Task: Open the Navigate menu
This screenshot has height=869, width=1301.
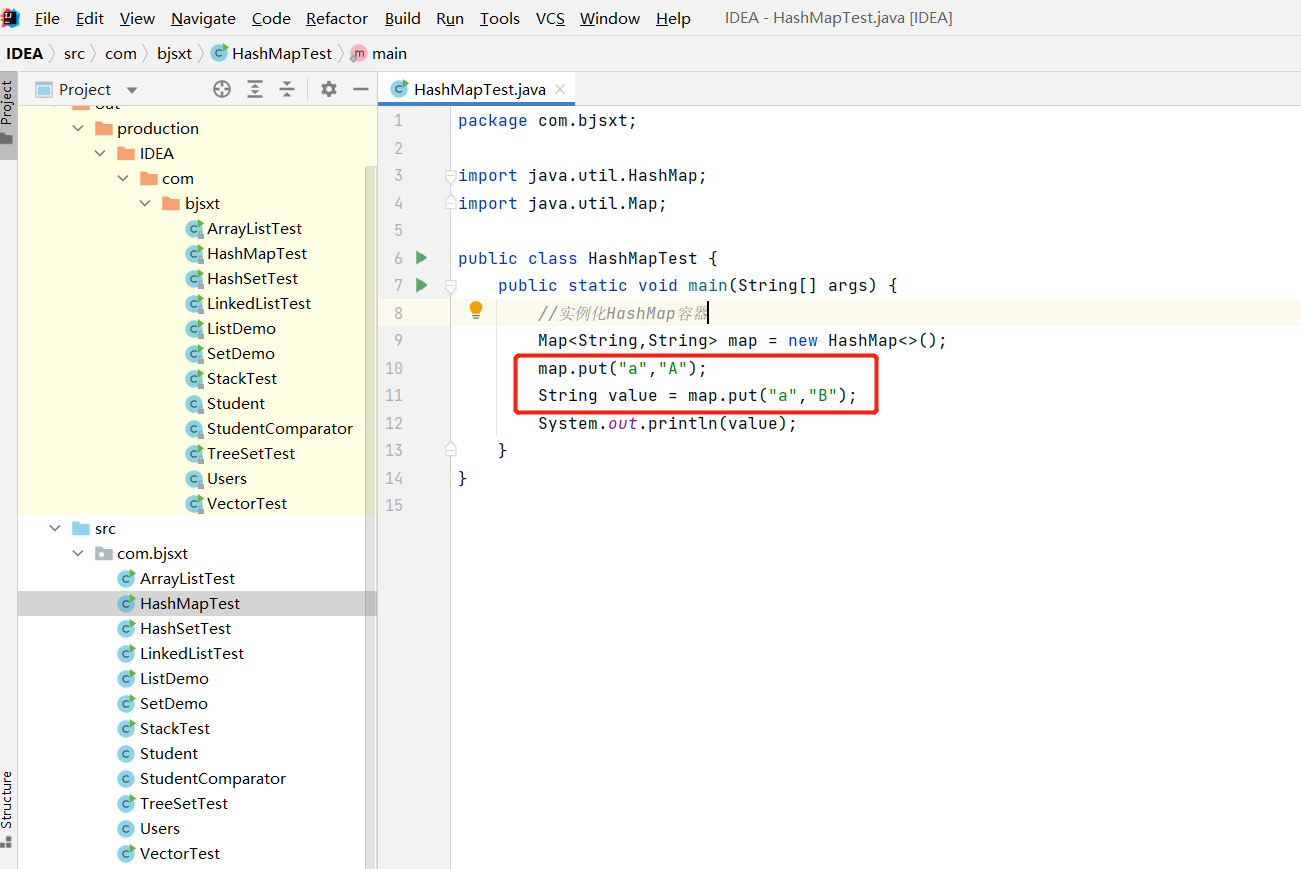Action: (203, 18)
